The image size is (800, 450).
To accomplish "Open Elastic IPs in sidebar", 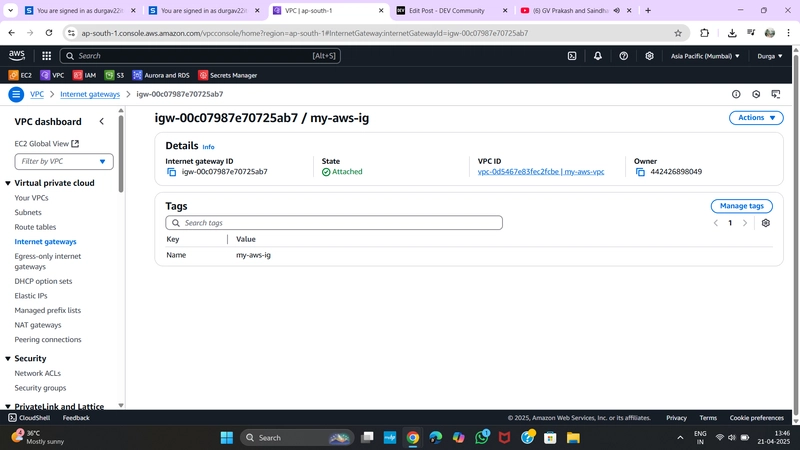I will [31, 296].
